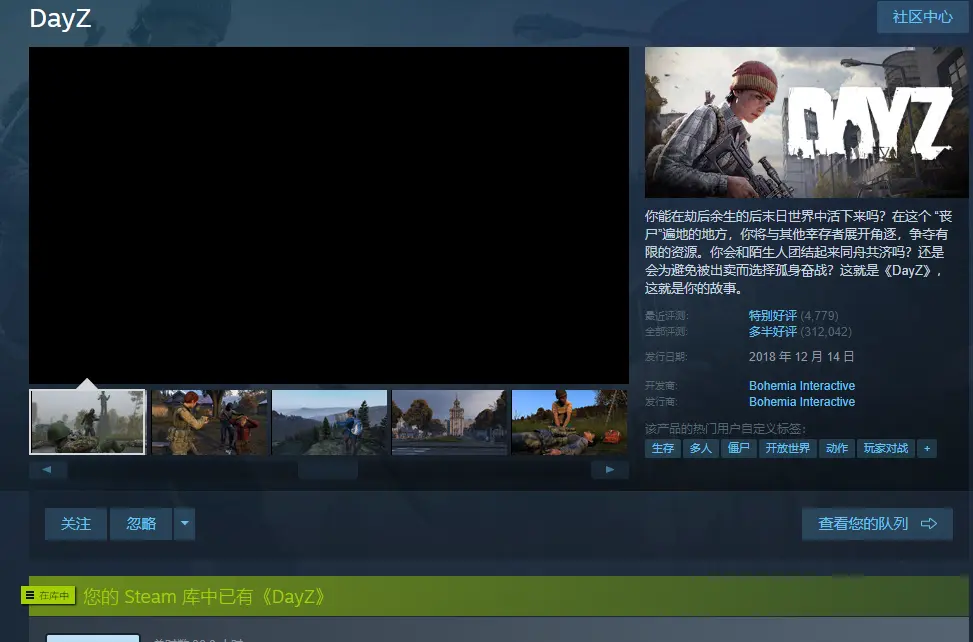Select the mountain landscape thumbnail
Viewport: 973px width, 642px height.
pyautogui.click(x=330, y=422)
